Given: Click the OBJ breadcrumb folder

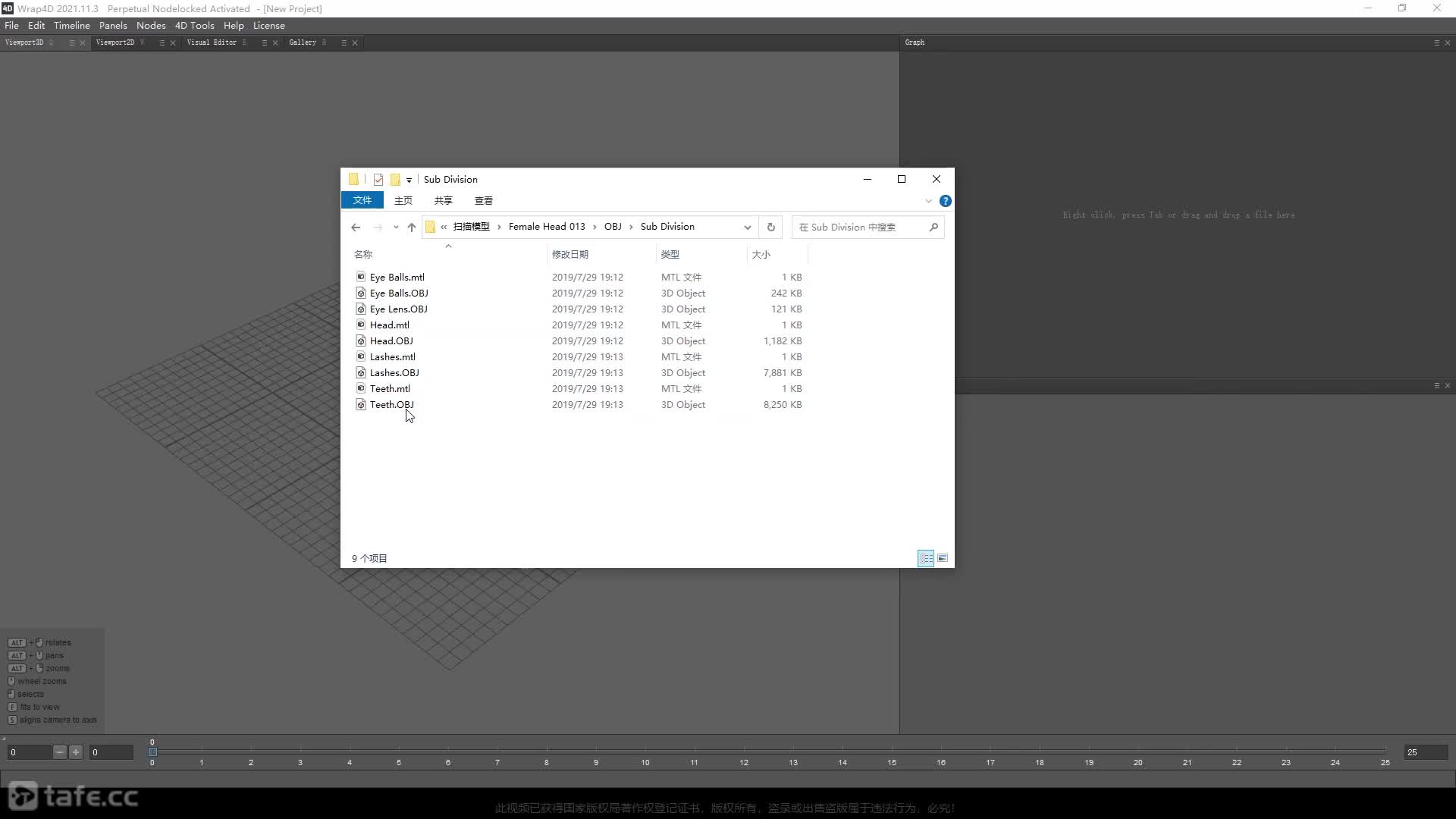Looking at the screenshot, I should pyautogui.click(x=613, y=226).
